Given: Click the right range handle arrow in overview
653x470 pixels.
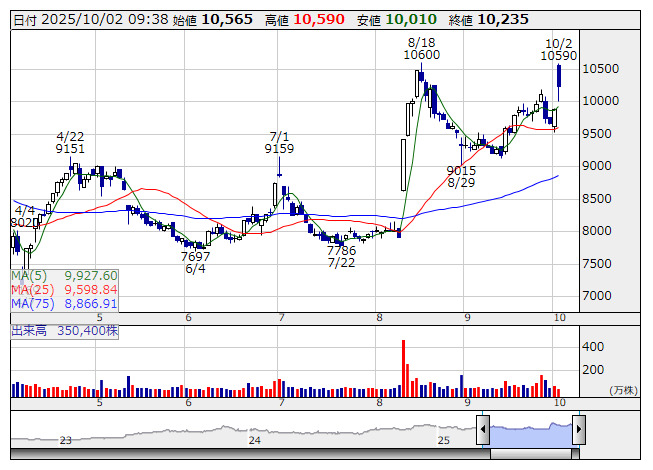Looking at the screenshot, I should (x=578, y=430).
